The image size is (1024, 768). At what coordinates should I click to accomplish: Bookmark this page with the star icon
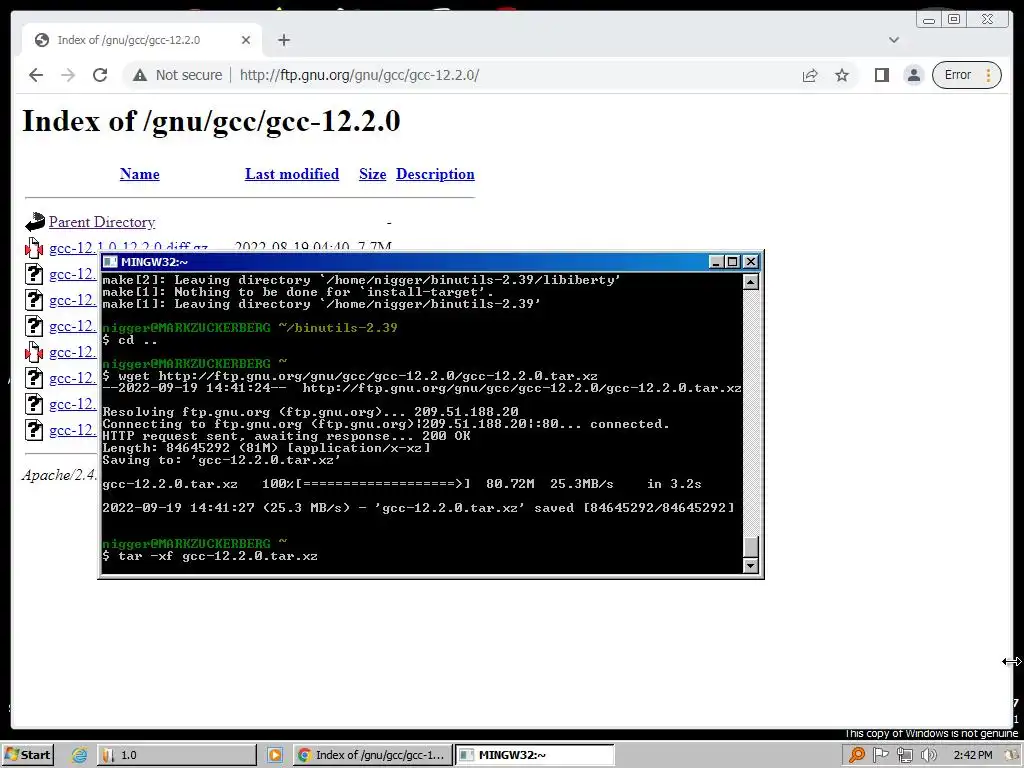click(842, 75)
